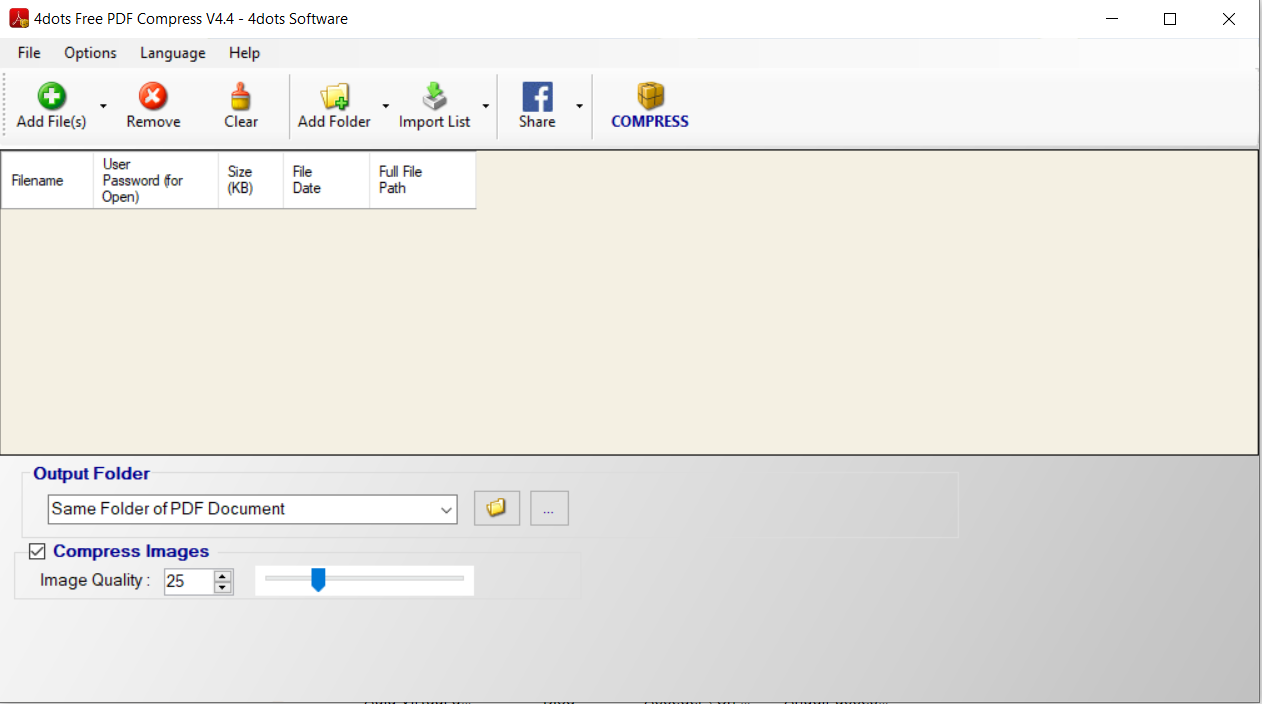Expand the Import List dropdown arrow
Screen dimensions: 1262x704
pyautogui.click(x=486, y=106)
